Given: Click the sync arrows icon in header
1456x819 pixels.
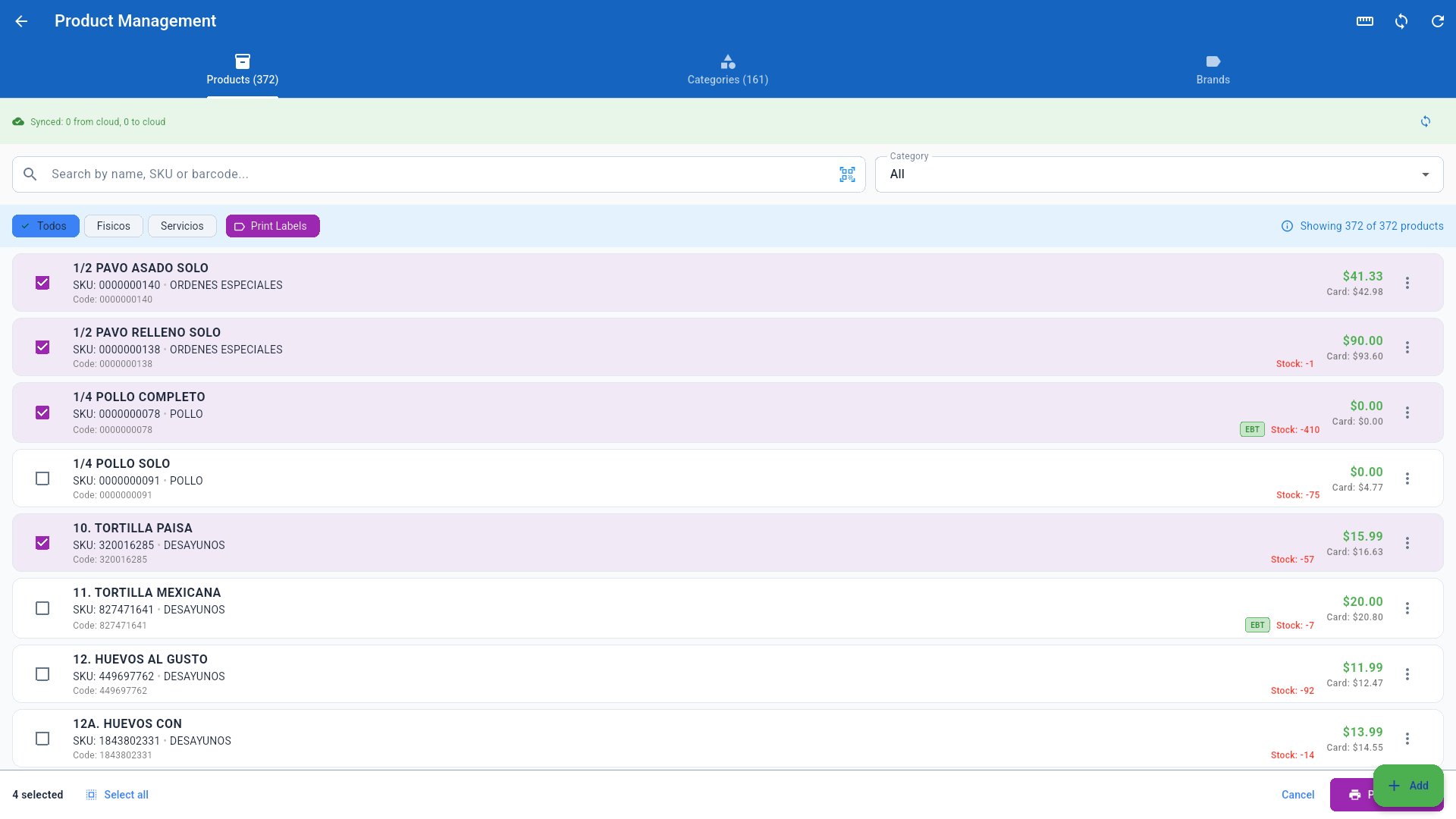Looking at the screenshot, I should pyautogui.click(x=1401, y=21).
